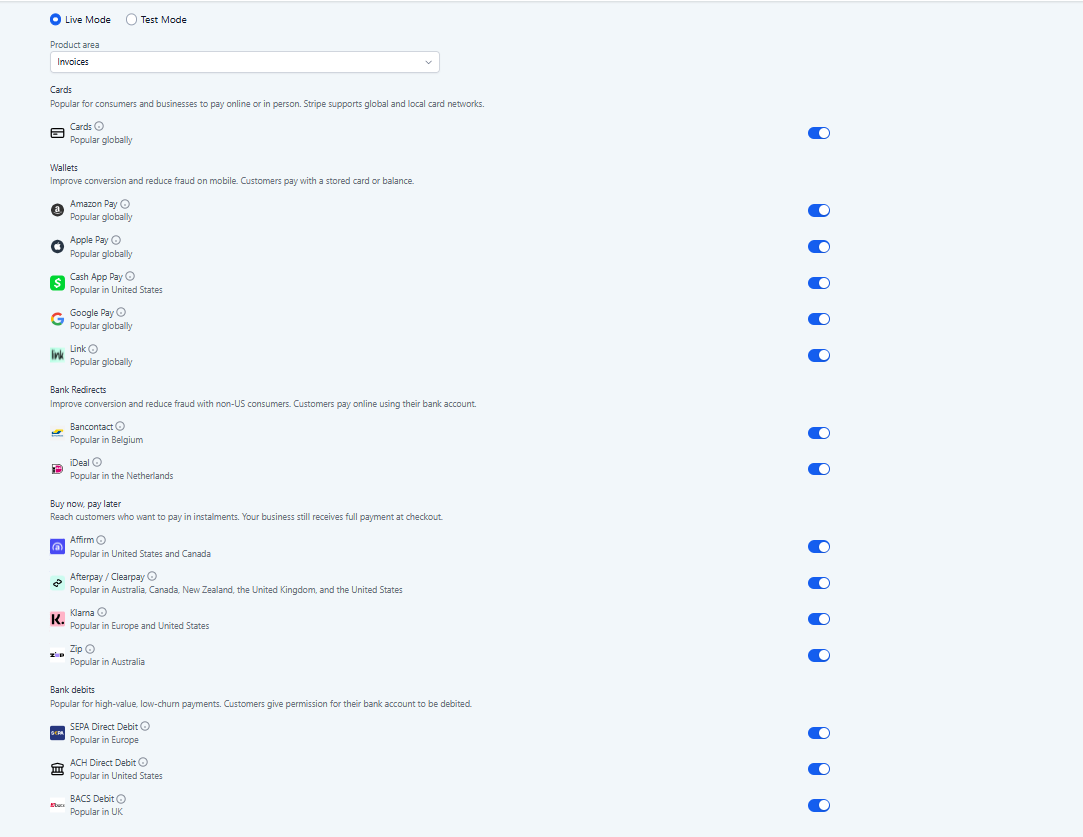This screenshot has height=837, width=1083.
Task: Toggle the Cash App Pay switch
Action: [818, 283]
